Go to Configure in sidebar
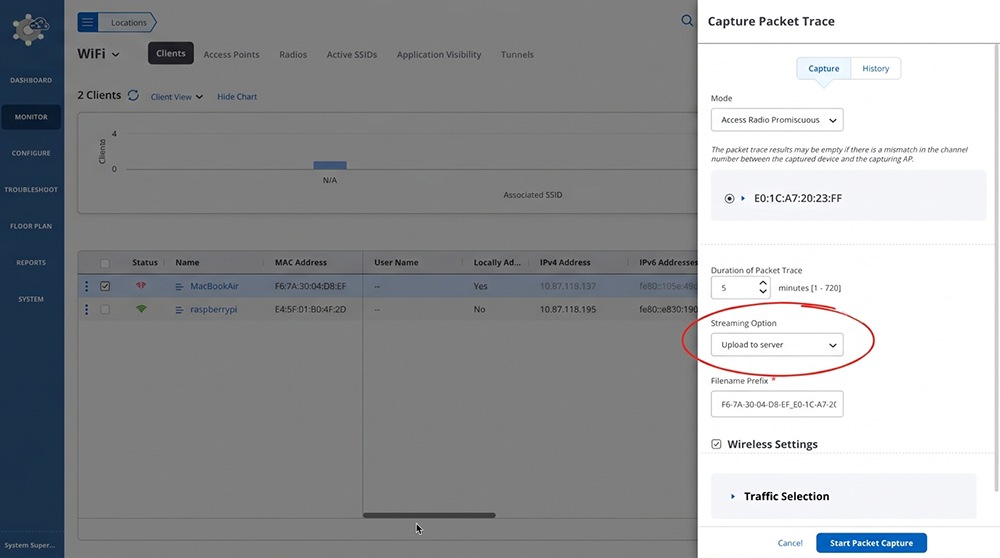1000x558 pixels. [31, 154]
